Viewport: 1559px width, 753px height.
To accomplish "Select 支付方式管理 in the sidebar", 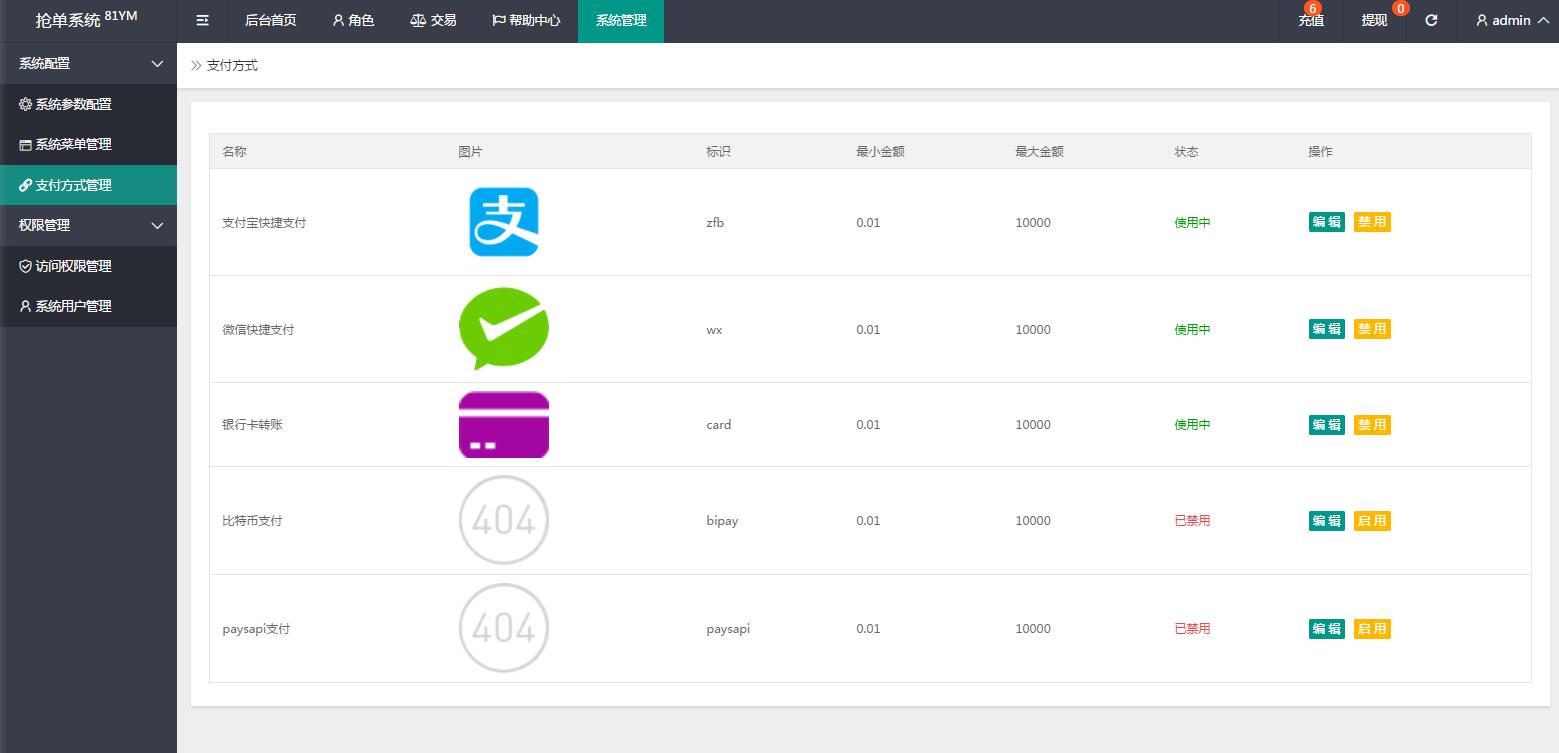I will pyautogui.click(x=73, y=185).
